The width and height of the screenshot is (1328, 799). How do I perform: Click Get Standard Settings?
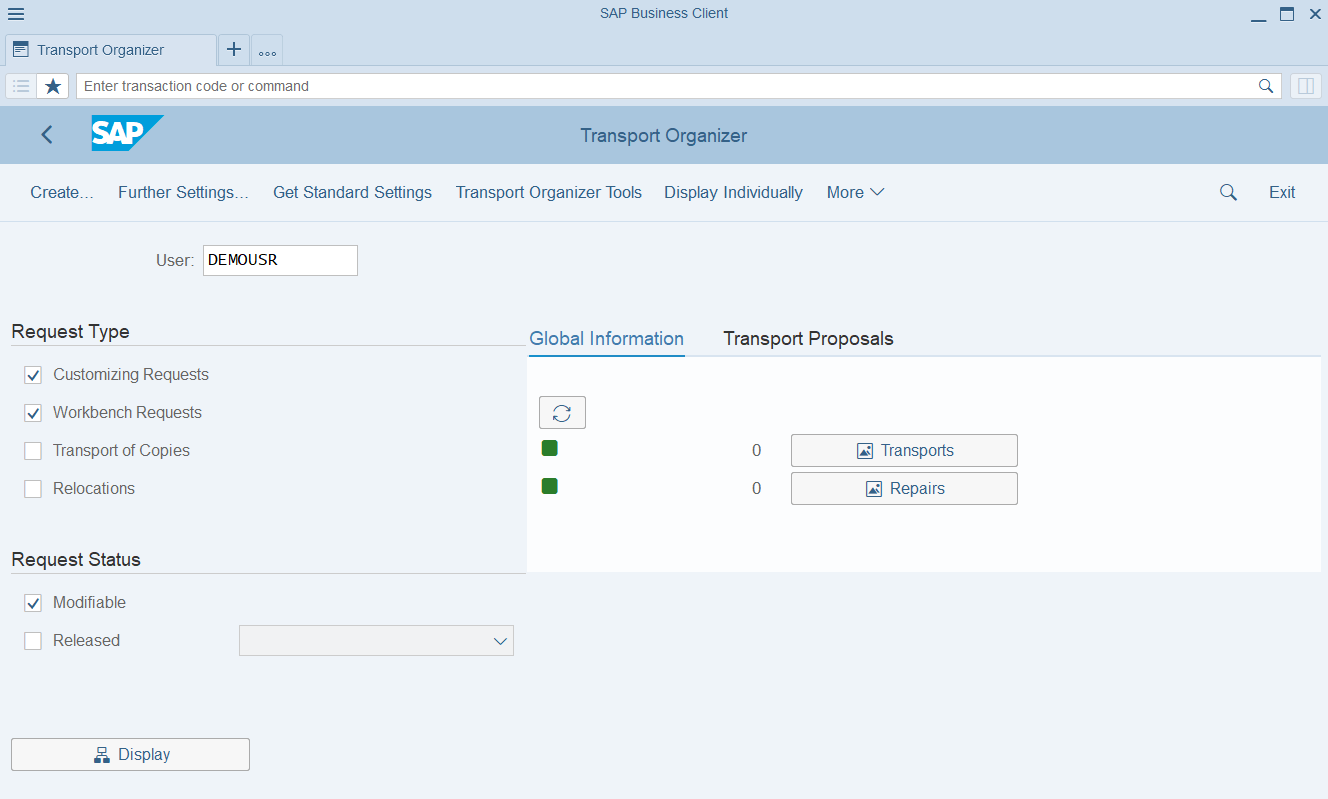tap(352, 192)
